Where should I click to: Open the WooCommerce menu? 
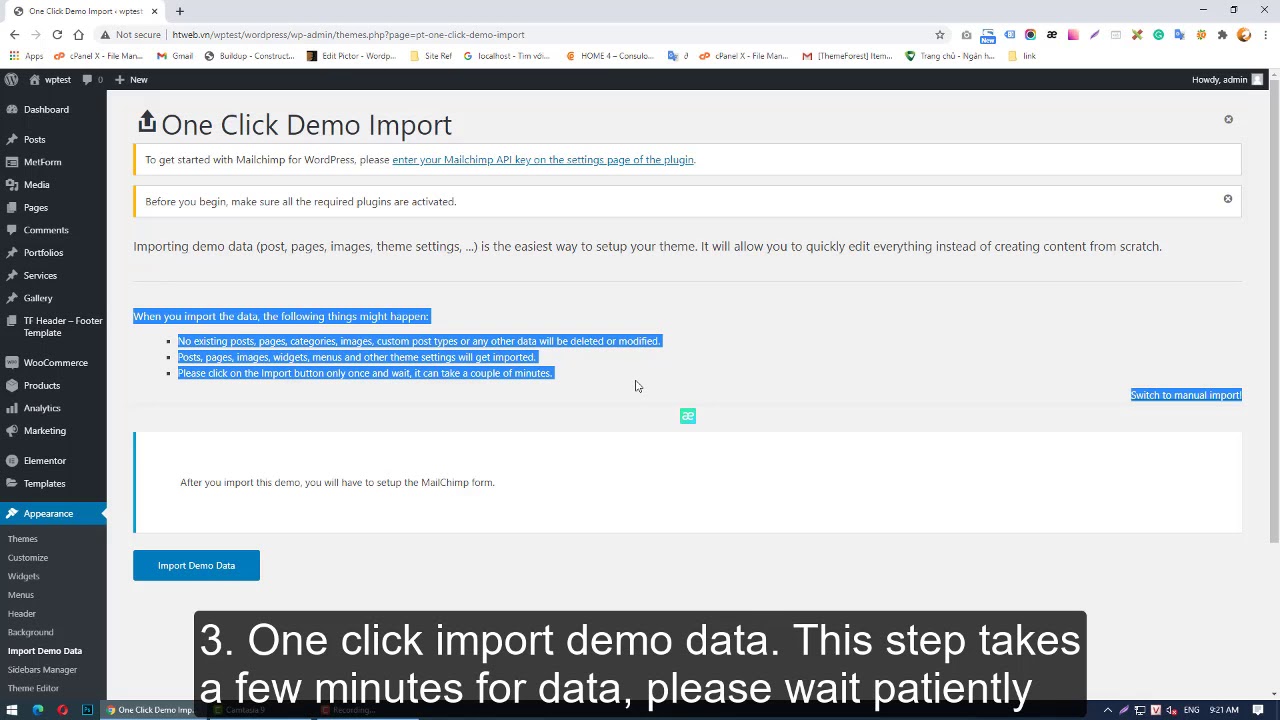(x=53, y=363)
